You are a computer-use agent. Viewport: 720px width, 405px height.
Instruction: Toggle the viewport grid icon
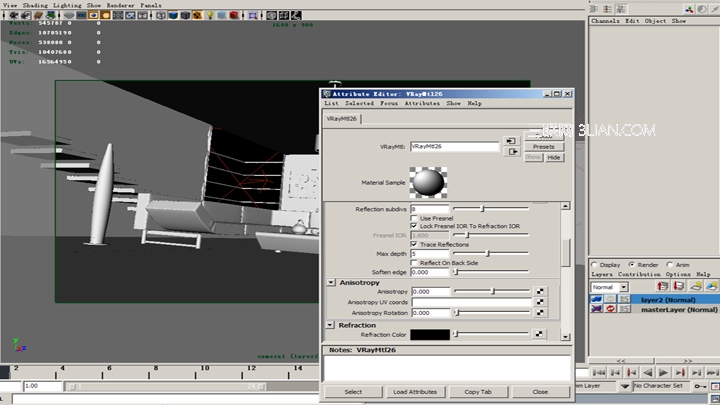(69, 15)
